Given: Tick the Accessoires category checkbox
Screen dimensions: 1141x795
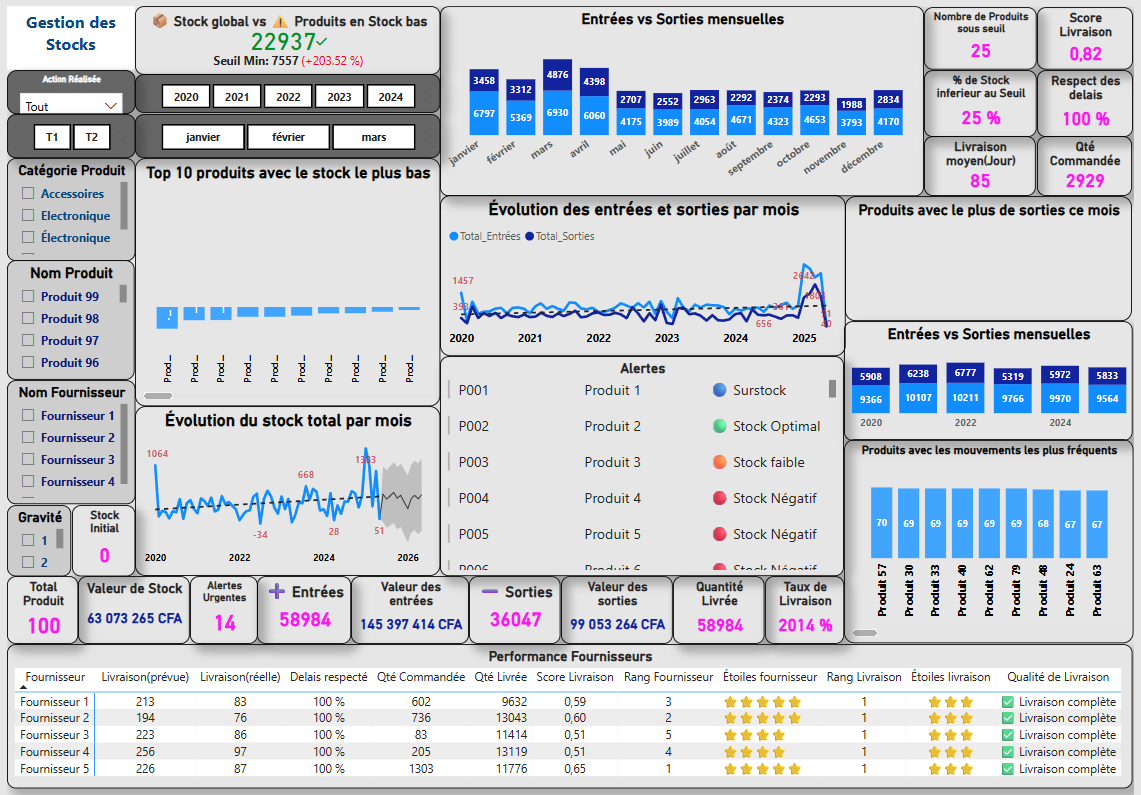Looking at the screenshot, I should coord(28,194).
